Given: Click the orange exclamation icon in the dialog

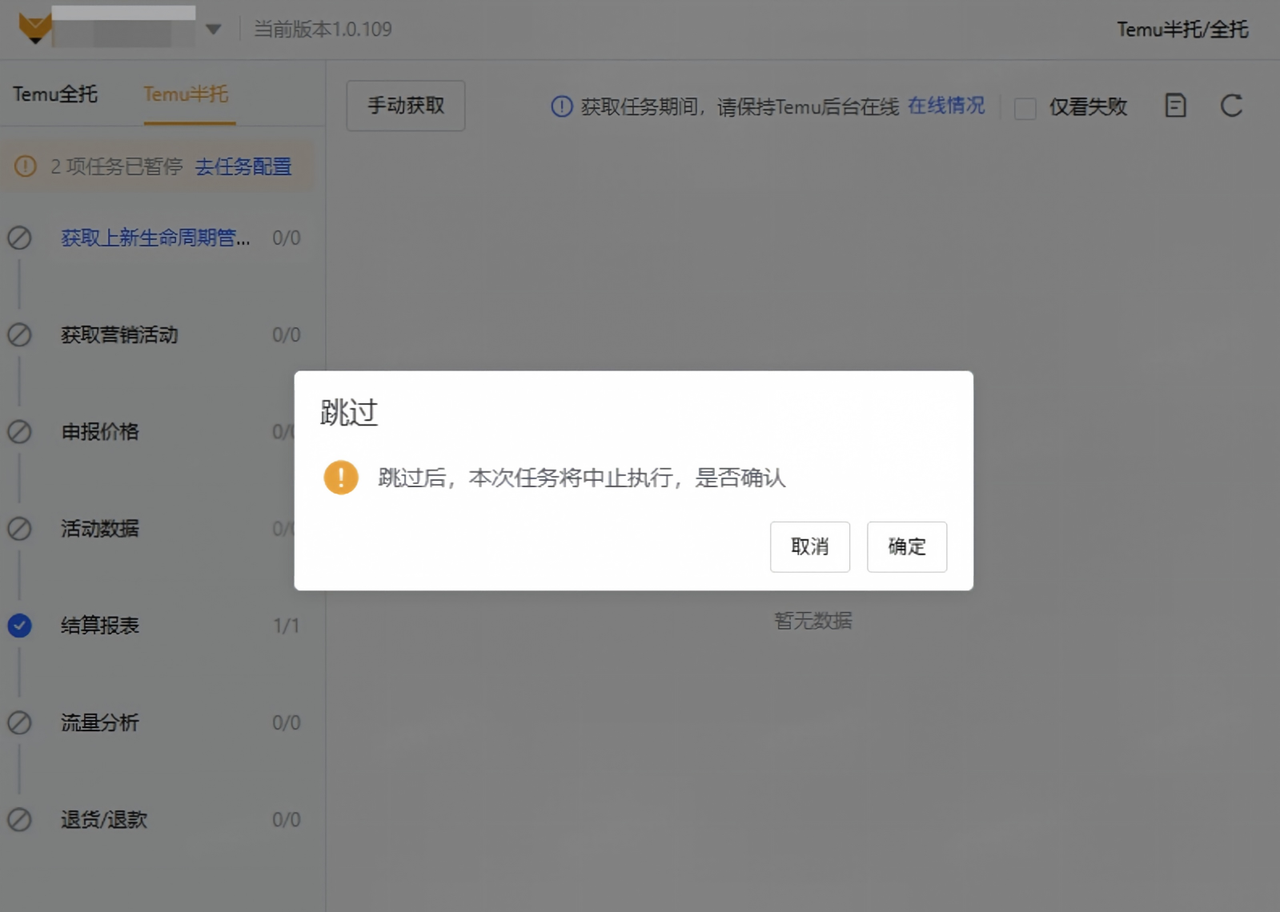Looking at the screenshot, I should point(341,477).
